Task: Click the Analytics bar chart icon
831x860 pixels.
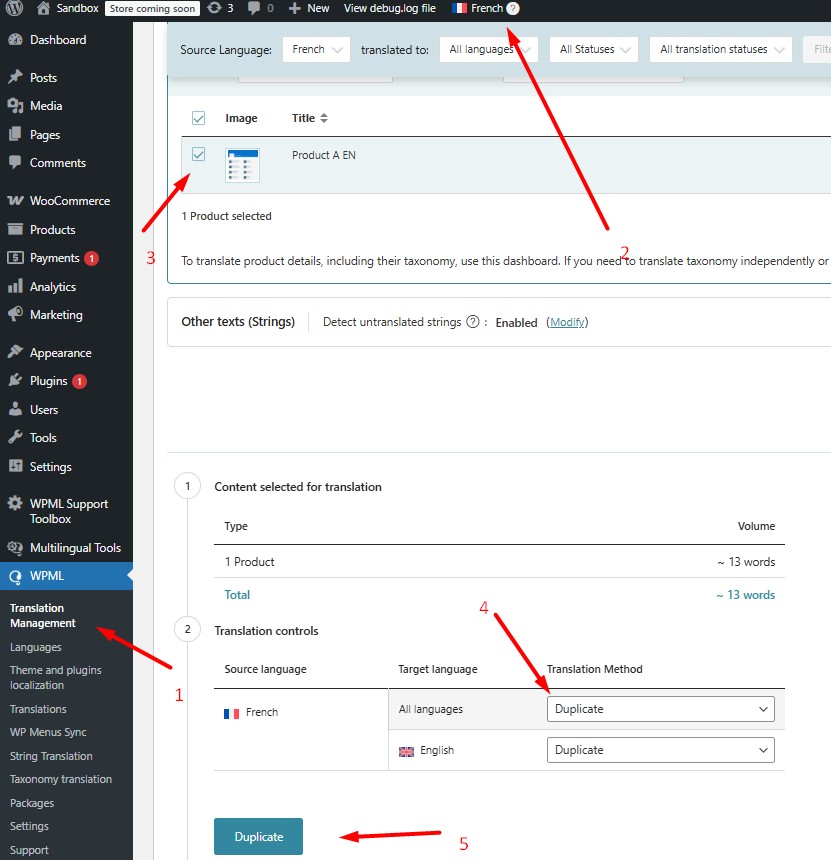Action: [15, 286]
